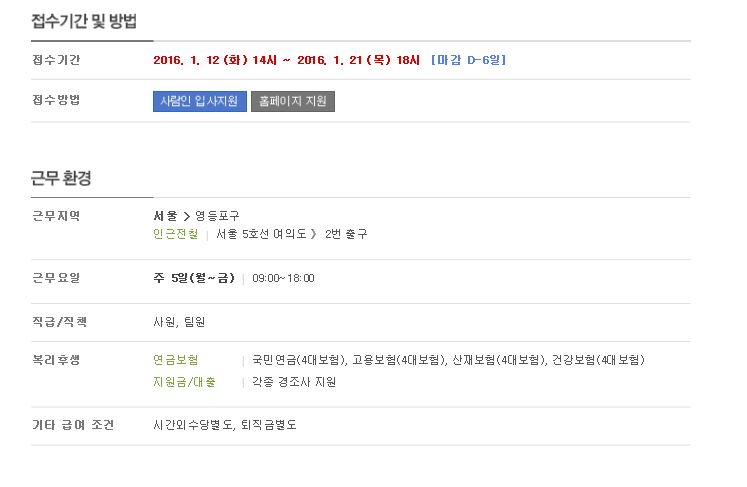Click 국민연금(4대보험) insurance list text

299,360
